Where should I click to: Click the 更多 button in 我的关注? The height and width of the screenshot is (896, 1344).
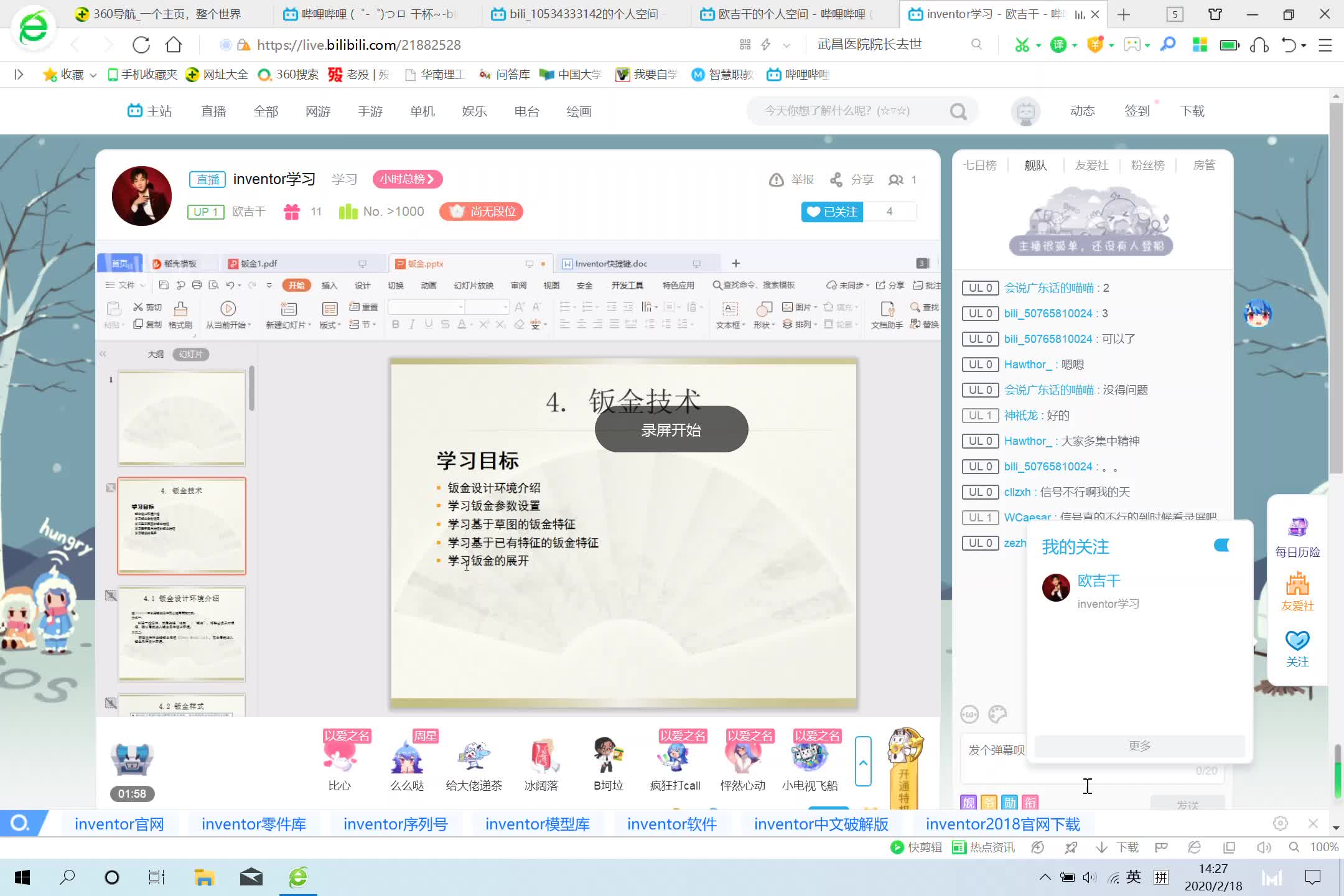coord(1139,745)
